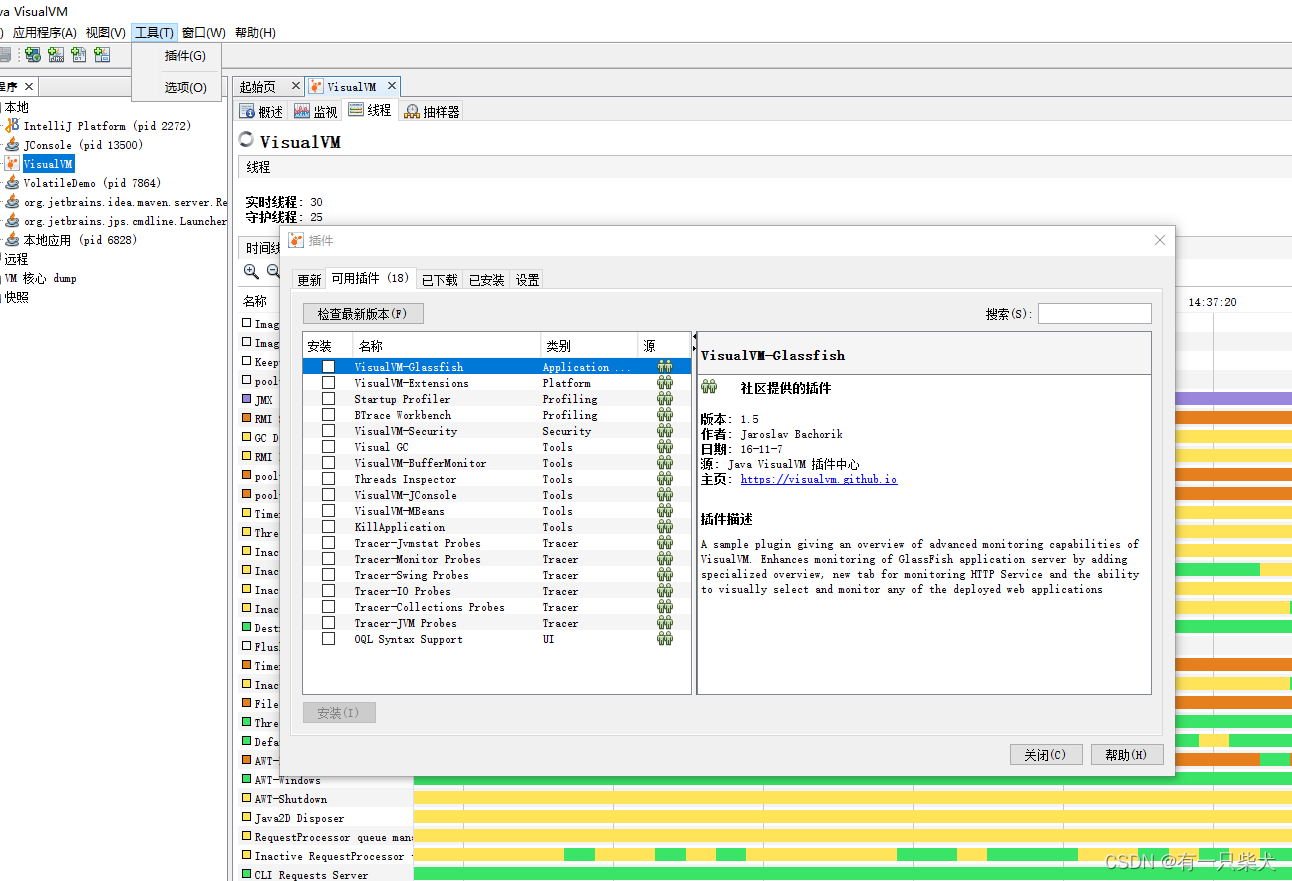Click green state square of AWT-Windows thread
The image size is (1292, 881).
click(247, 780)
